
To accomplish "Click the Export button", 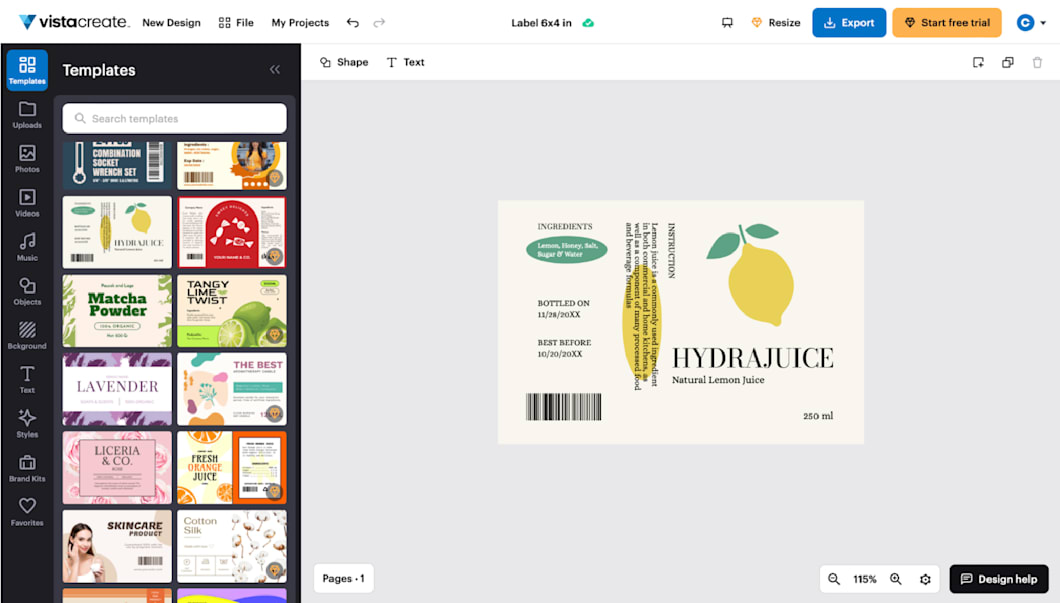I will tap(849, 22).
